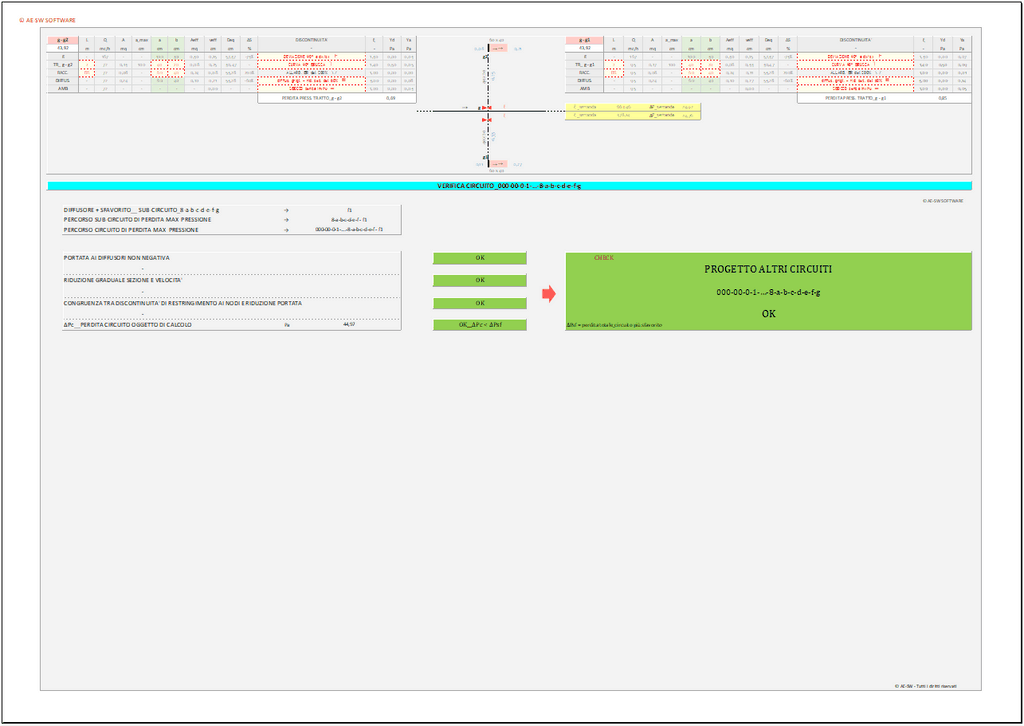Click the red junction markers at diagram center

pyautogui.click(x=486, y=111)
